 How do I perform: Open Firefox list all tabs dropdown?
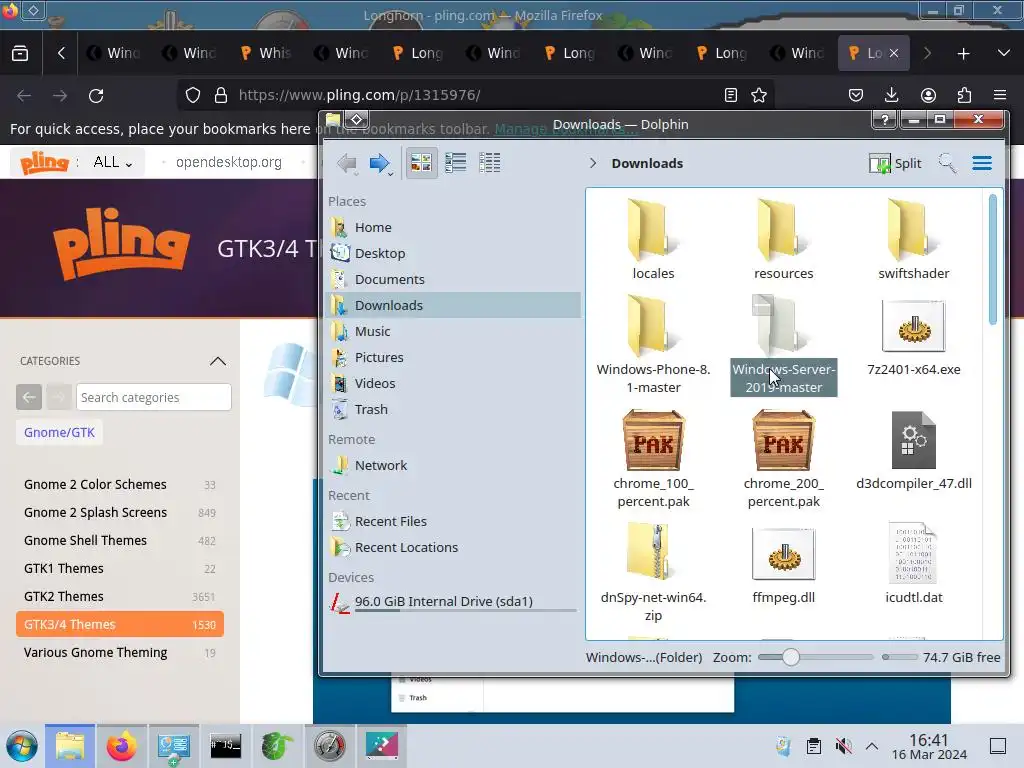tap(1004, 54)
